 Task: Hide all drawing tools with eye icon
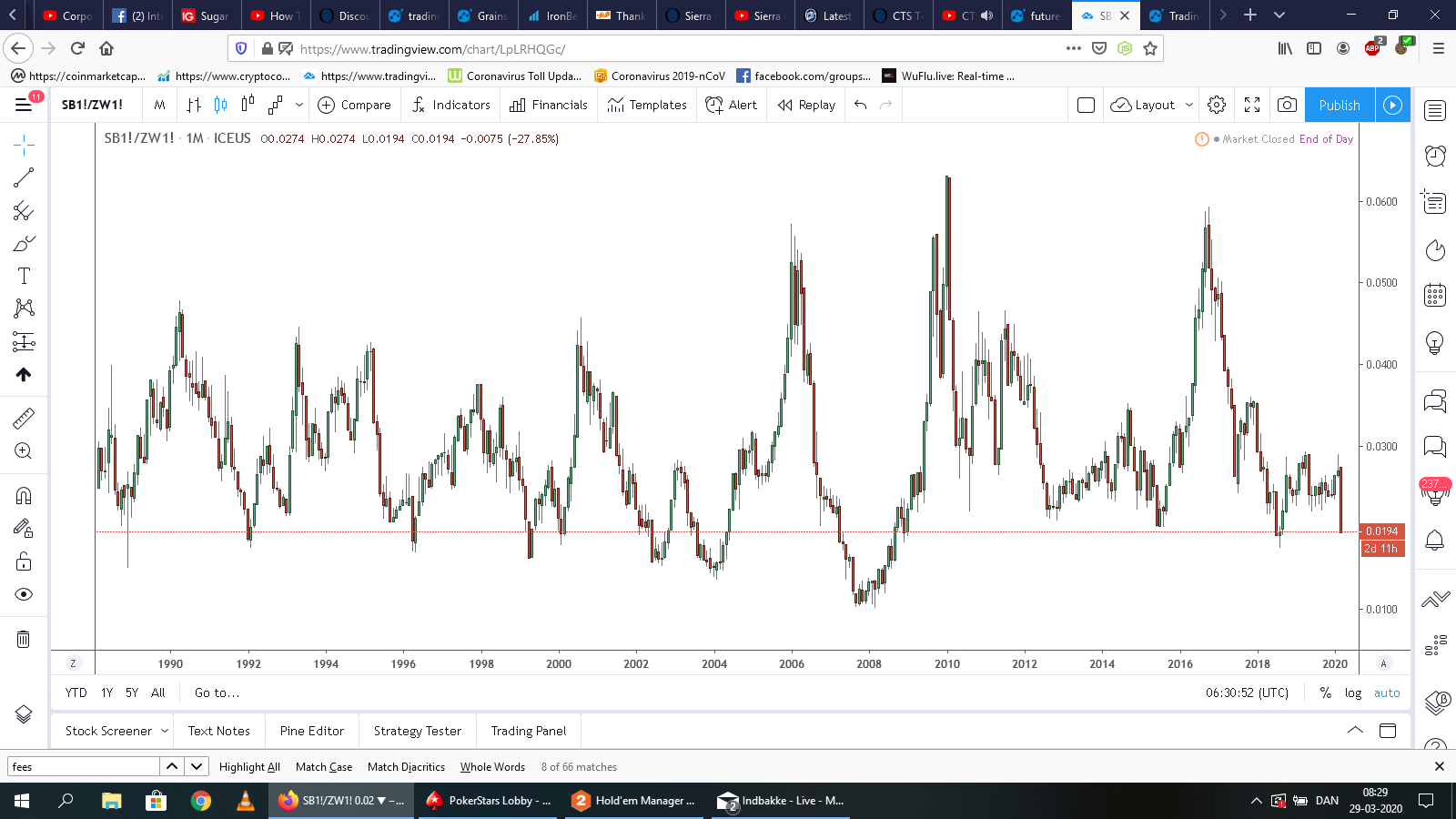[24, 594]
